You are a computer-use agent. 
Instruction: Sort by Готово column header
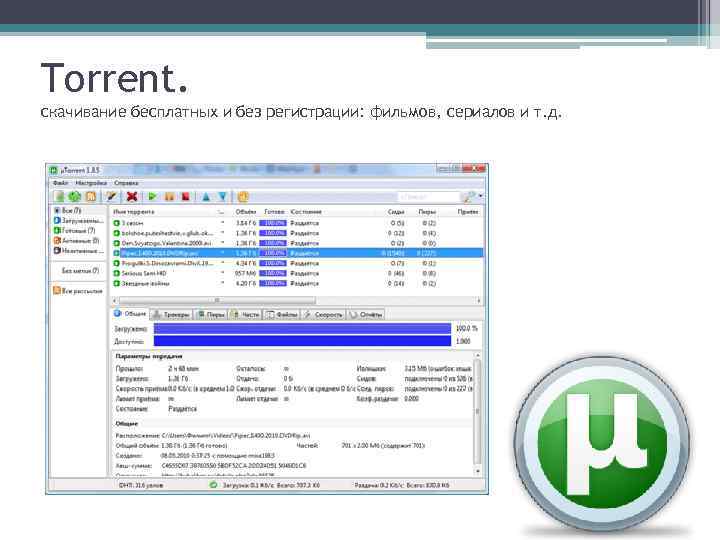(x=274, y=212)
